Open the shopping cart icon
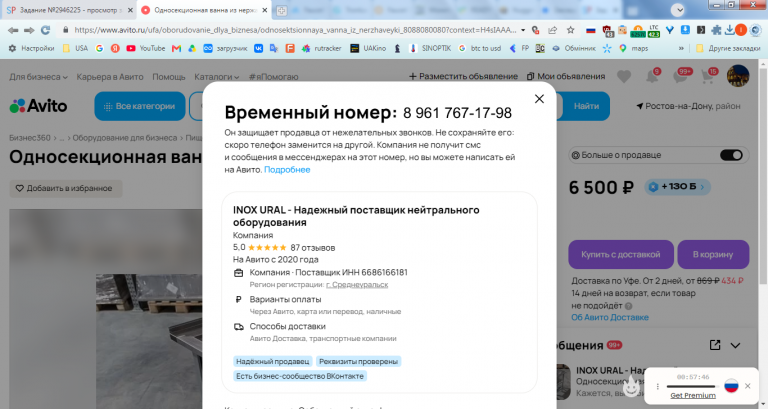 coord(708,76)
